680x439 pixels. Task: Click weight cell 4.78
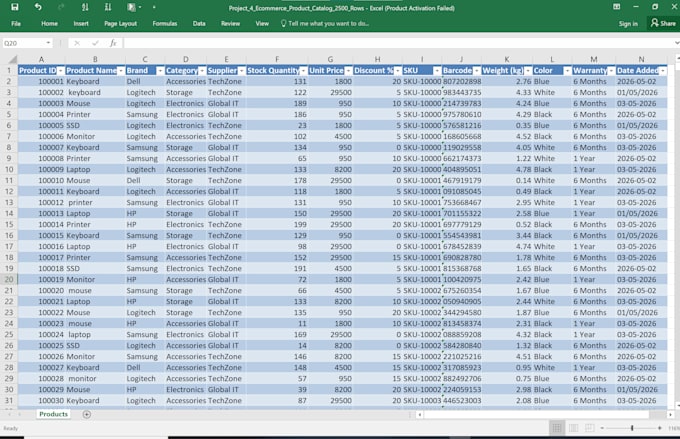(507, 169)
